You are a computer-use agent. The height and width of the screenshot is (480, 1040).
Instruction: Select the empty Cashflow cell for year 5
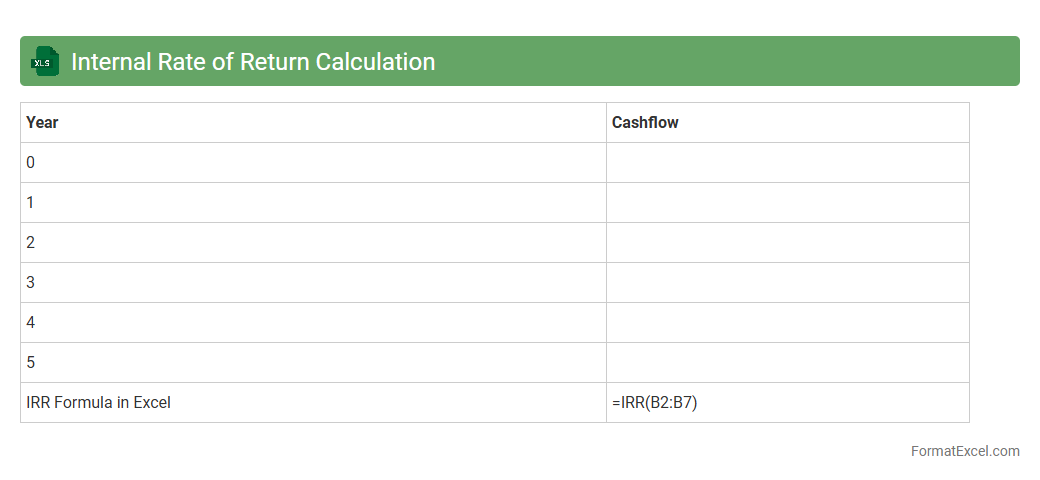pyautogui.click(x=787, y=363)
